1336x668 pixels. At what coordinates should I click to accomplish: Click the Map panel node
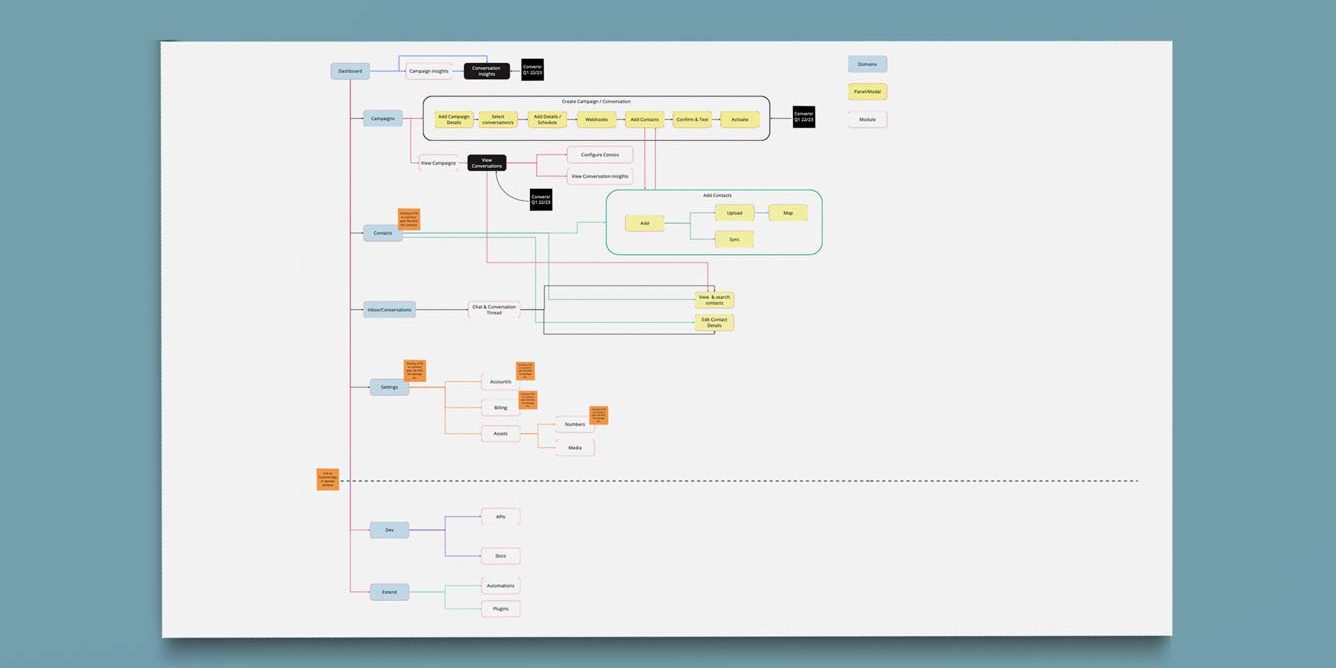tap(788, 213)
